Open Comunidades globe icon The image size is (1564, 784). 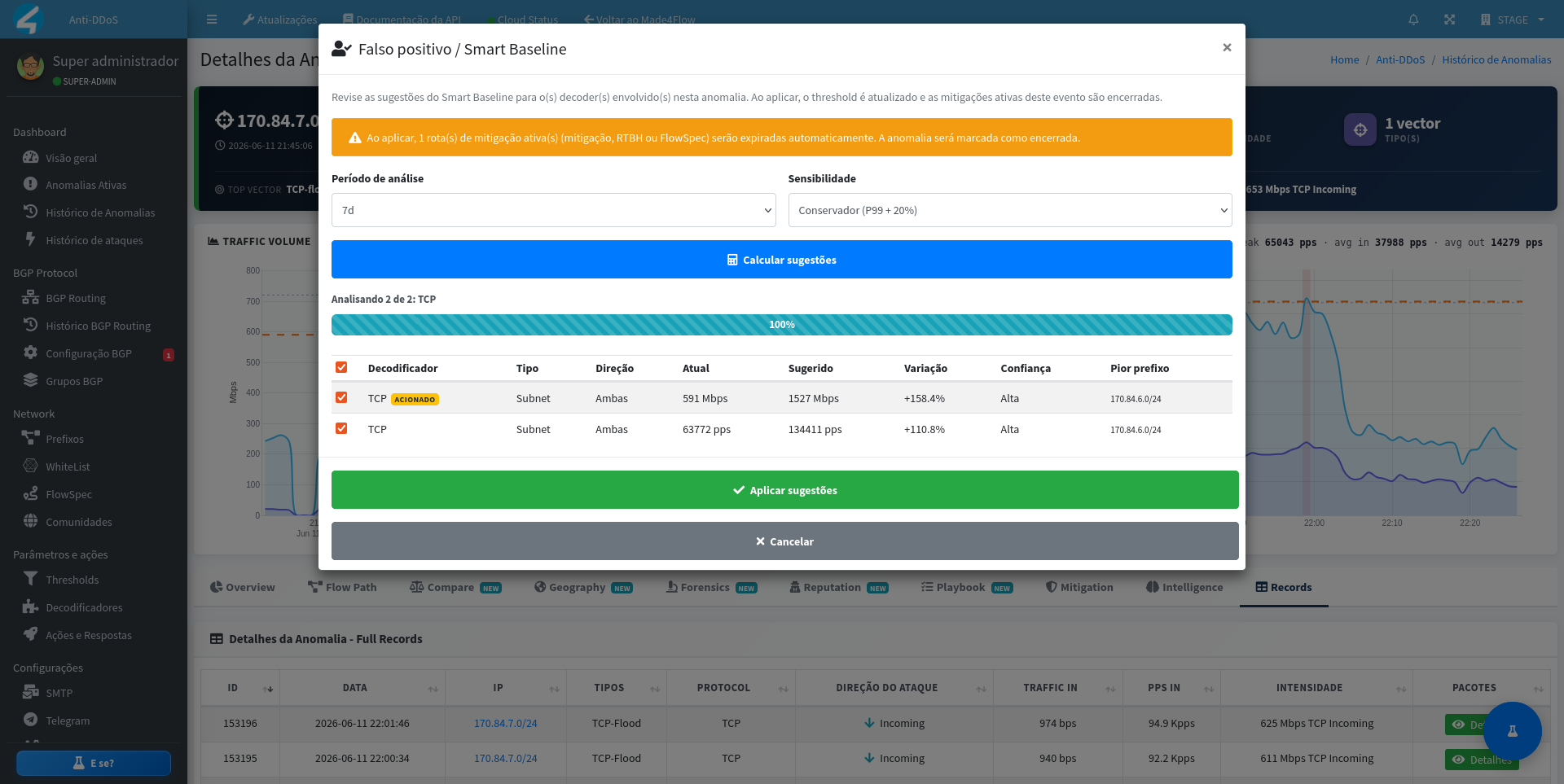coord(30,521)
